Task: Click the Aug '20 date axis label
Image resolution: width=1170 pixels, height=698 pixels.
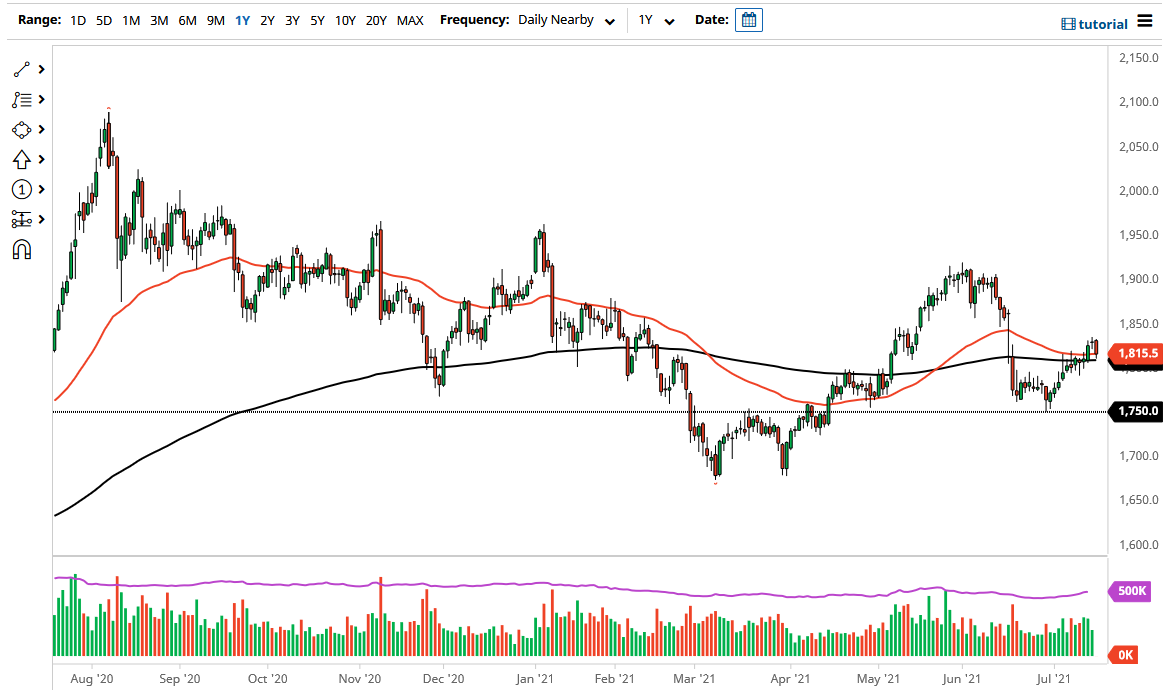Action: 92,679
